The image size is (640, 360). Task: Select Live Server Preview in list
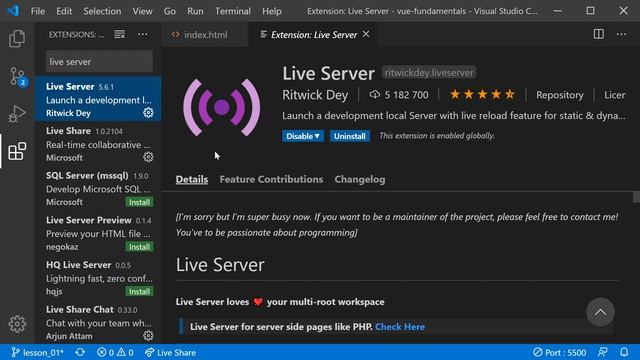[98, 233]
